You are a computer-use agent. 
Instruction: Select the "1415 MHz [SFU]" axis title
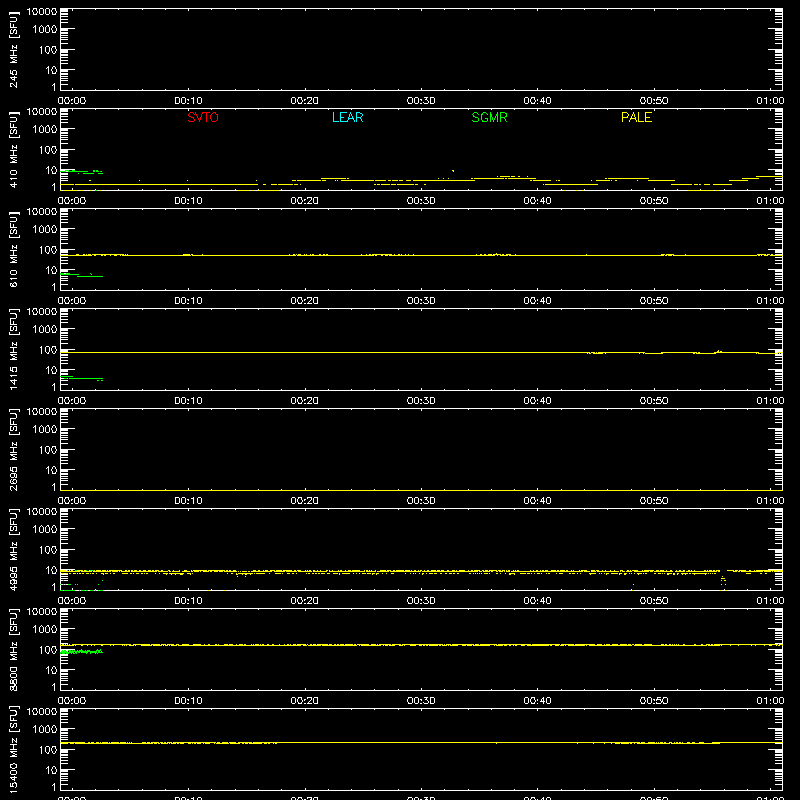(x=14, y=349)
